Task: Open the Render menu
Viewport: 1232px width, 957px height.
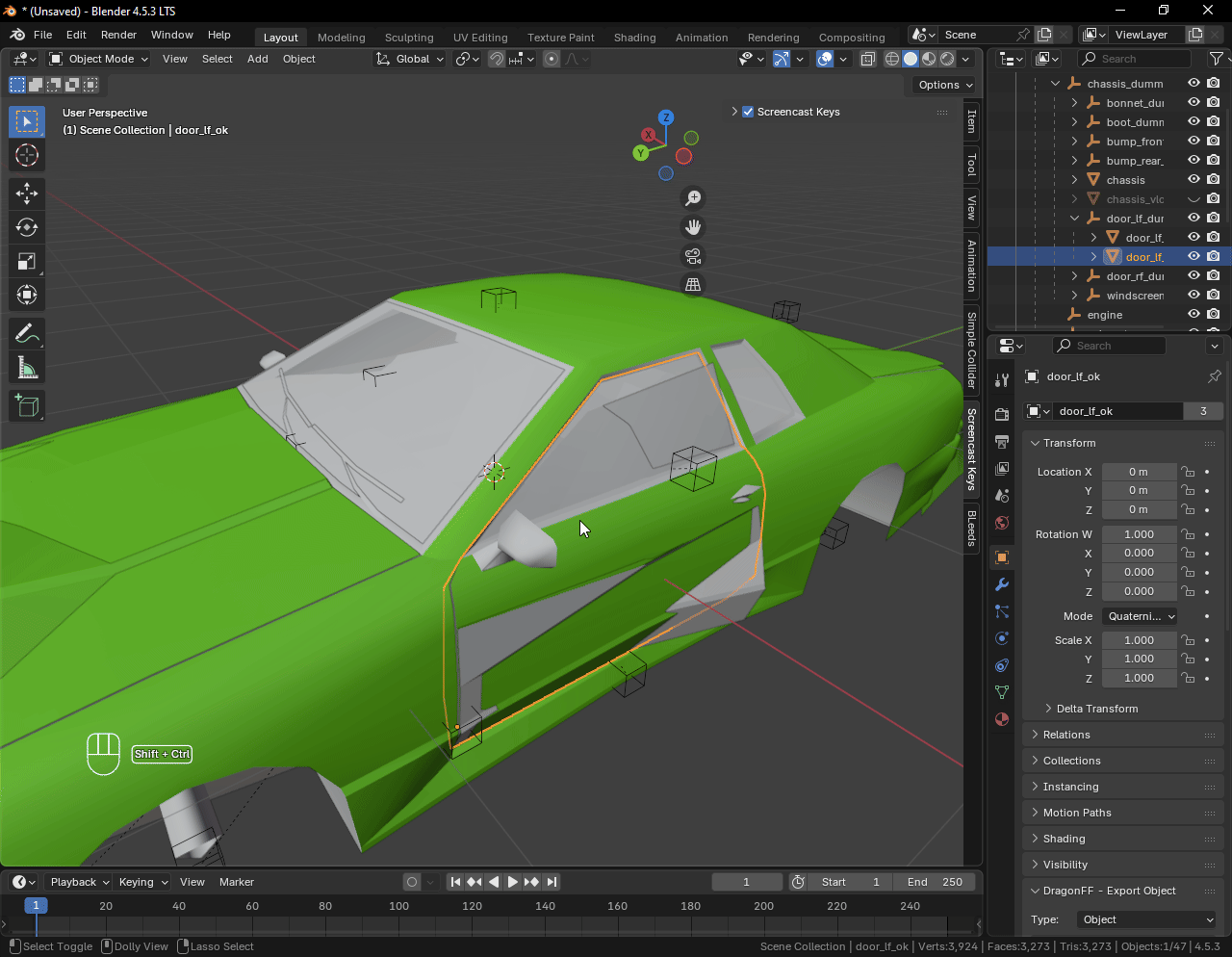Action: [118, 35]
